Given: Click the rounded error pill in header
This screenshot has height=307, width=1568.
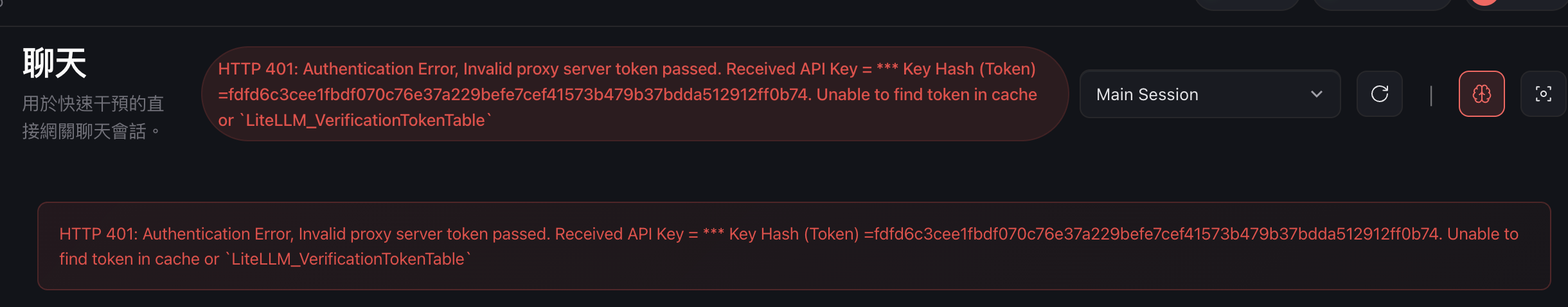Looking at the screenshot, I should 634,94.
